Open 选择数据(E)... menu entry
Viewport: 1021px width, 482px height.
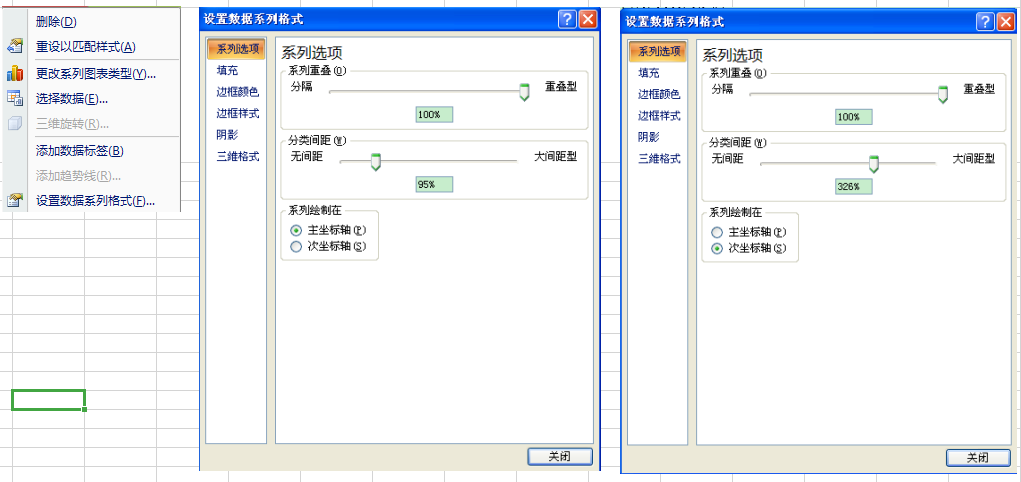[x=72, y=99]
